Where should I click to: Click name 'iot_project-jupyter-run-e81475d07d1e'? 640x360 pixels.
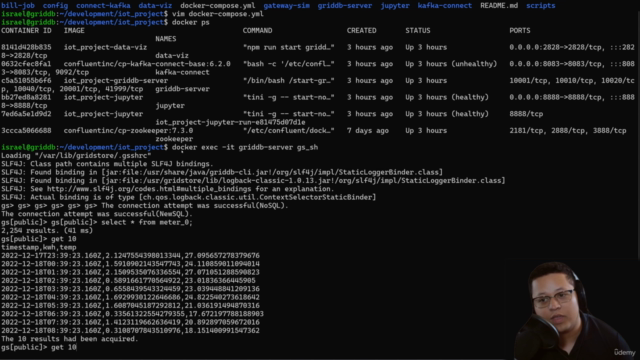(x=230, y=122)
